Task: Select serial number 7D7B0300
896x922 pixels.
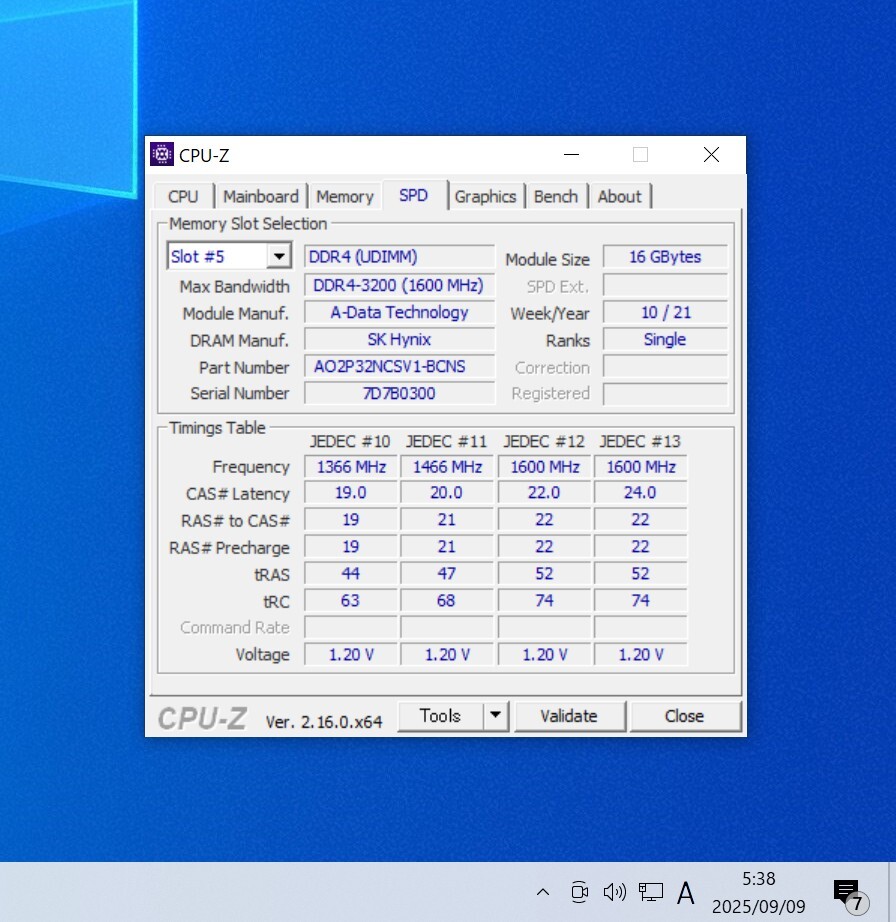Action: pos(399,393)
